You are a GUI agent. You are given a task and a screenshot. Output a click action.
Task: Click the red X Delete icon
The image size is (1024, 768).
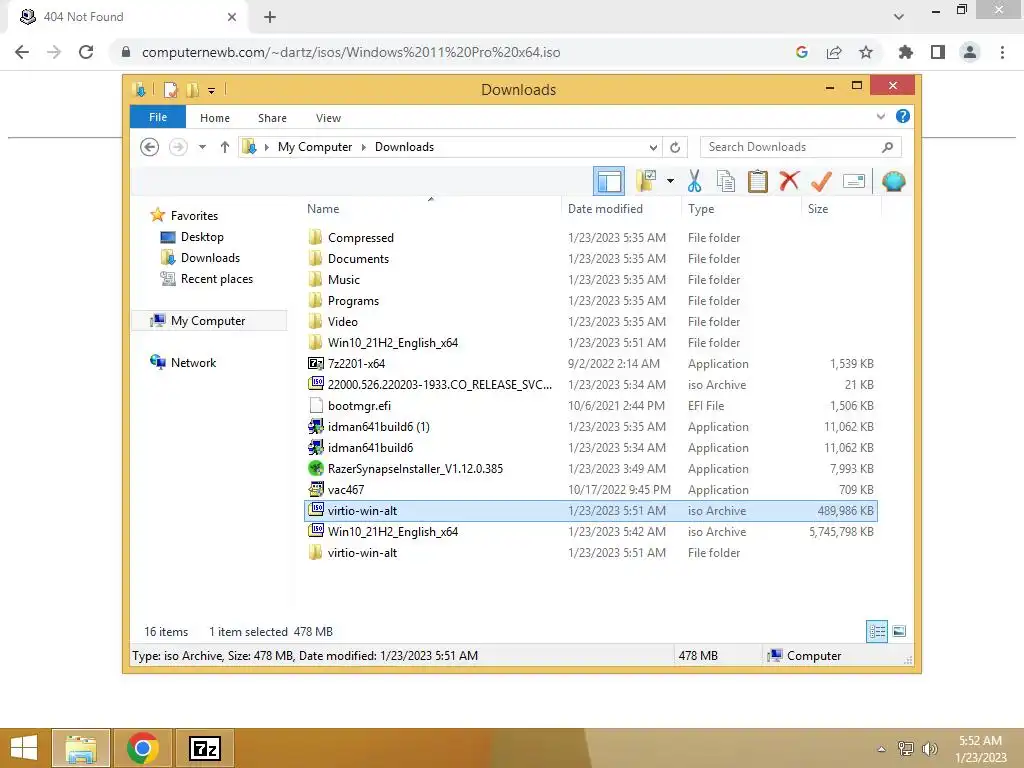pyautogui.click(x=789, y=181)
